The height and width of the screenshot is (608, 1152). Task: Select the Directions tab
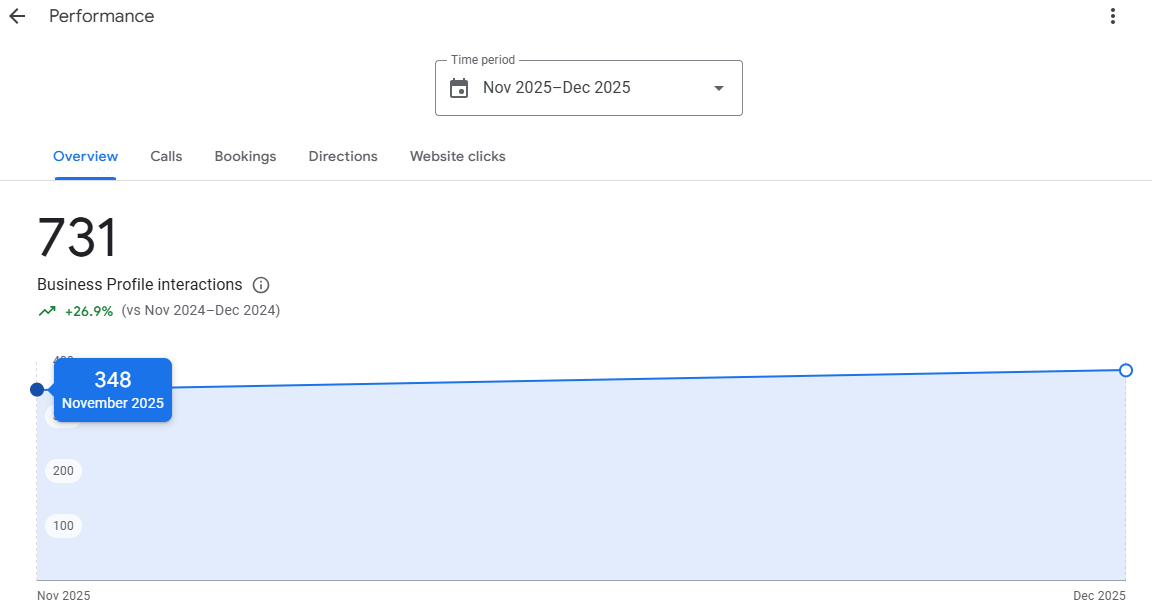[343, 156]
